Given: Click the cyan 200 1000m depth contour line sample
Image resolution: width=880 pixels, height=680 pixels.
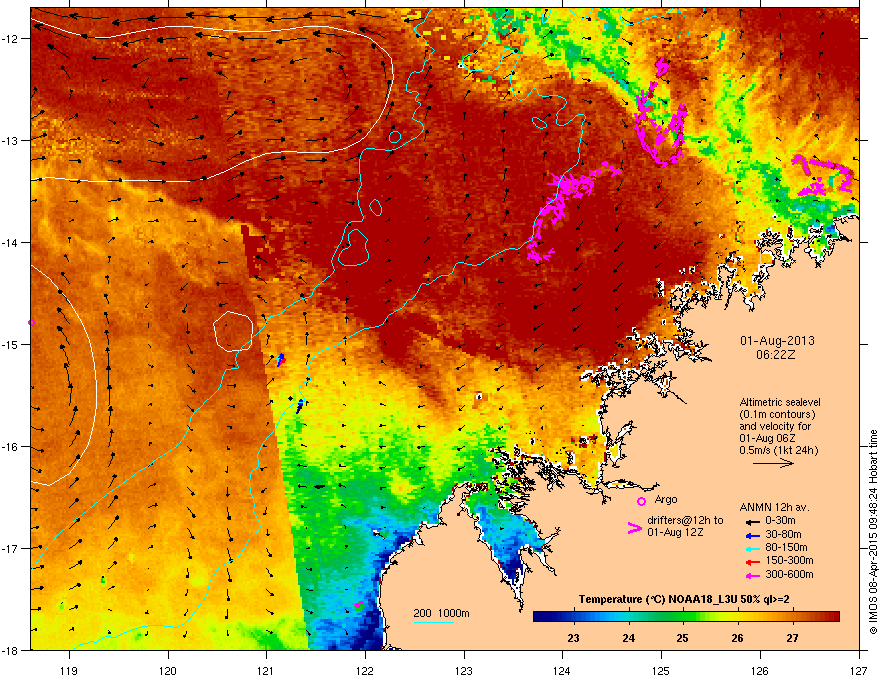Looking at the screenshot, I should 433,622.
